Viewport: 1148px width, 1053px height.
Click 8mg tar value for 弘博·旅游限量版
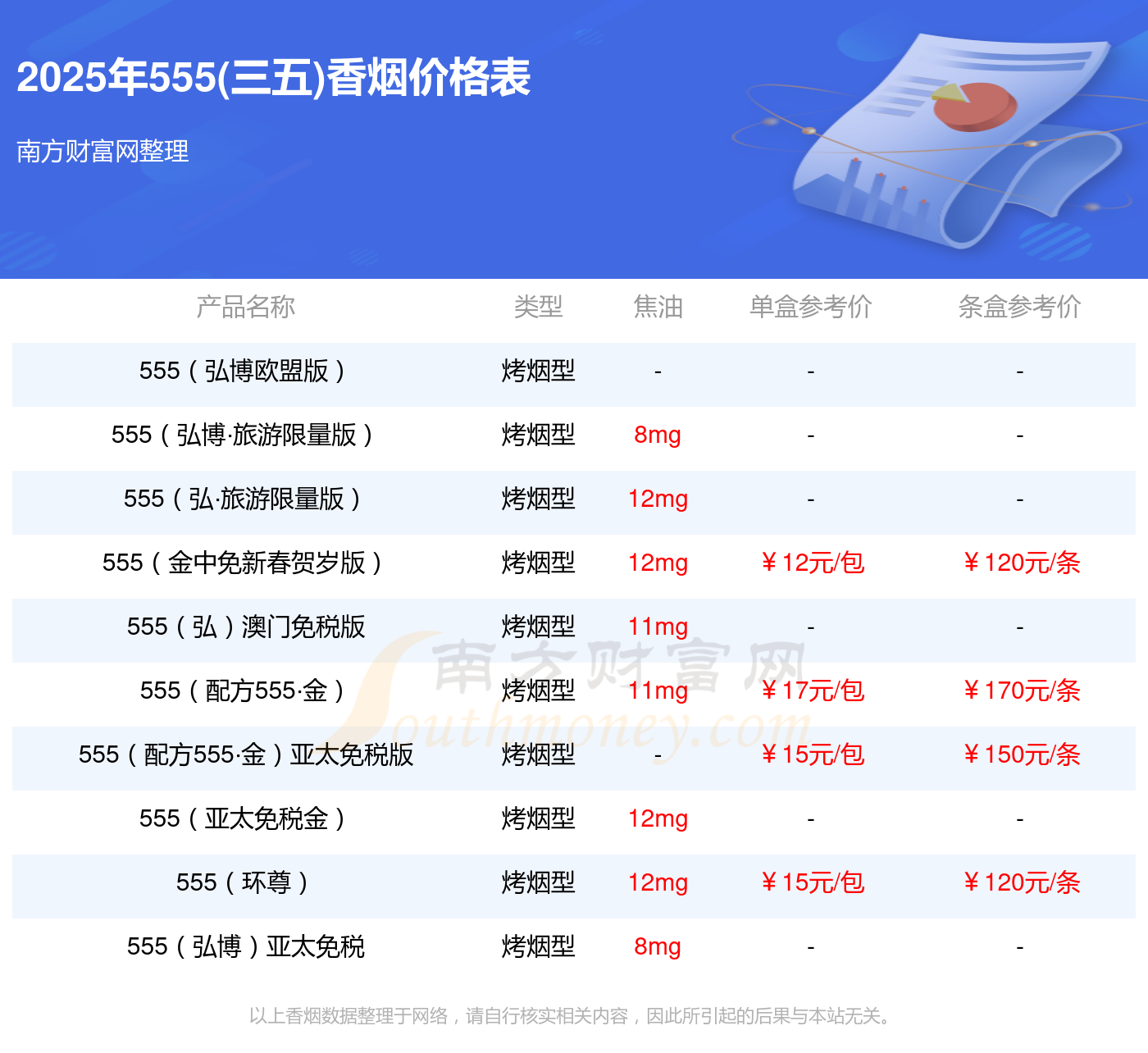(658, 435)
